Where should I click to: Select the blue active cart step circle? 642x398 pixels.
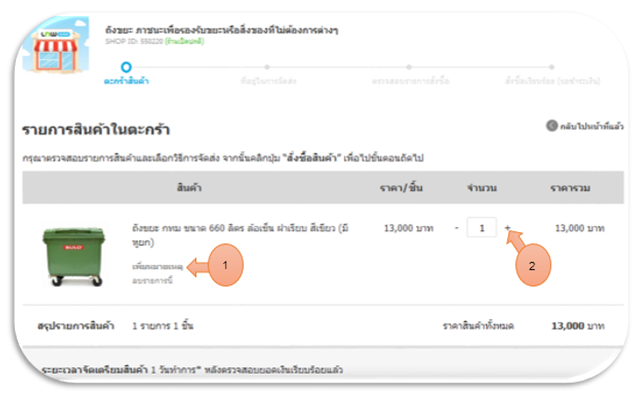126,67
